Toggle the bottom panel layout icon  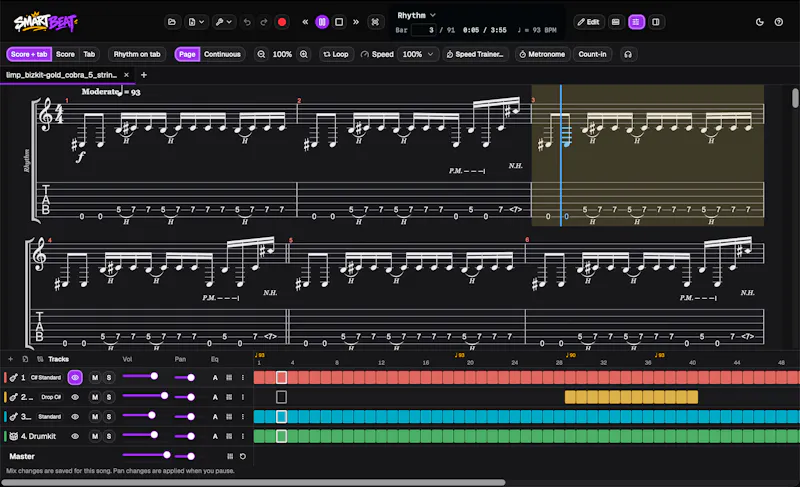click(616, 22)
